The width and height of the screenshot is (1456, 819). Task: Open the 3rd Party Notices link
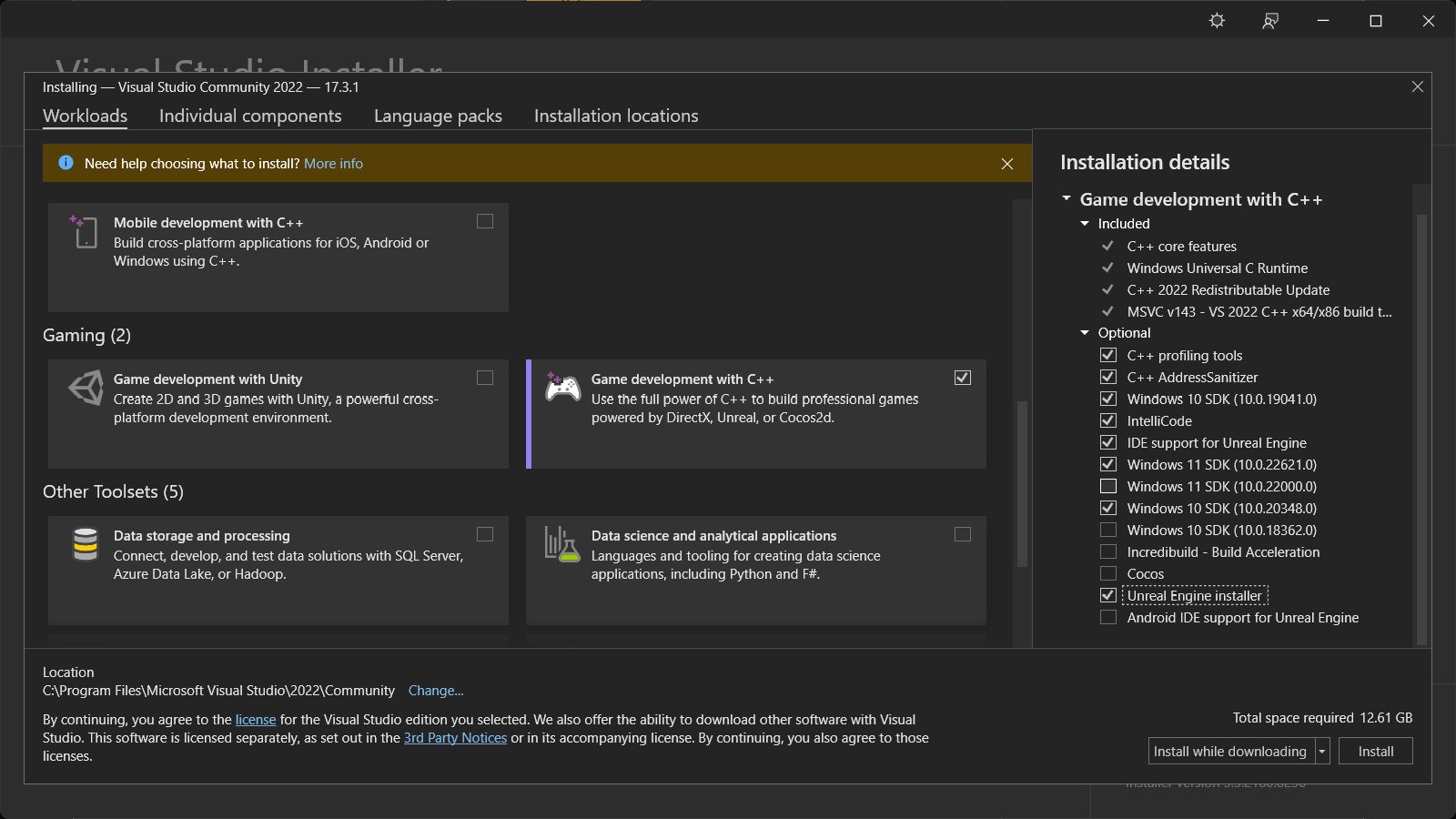[x=455, y=738]
